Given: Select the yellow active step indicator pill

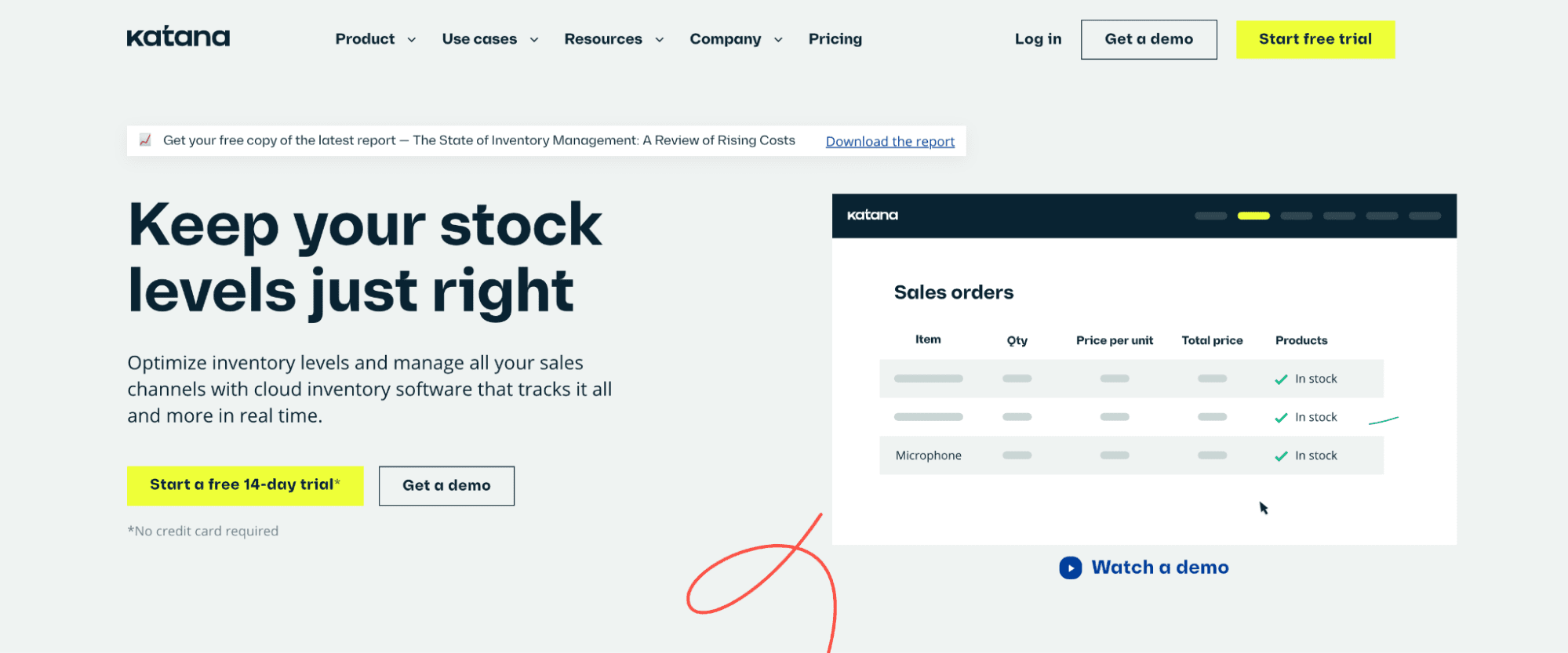Looking at the screenshot, I should (x=1253, y=216).
